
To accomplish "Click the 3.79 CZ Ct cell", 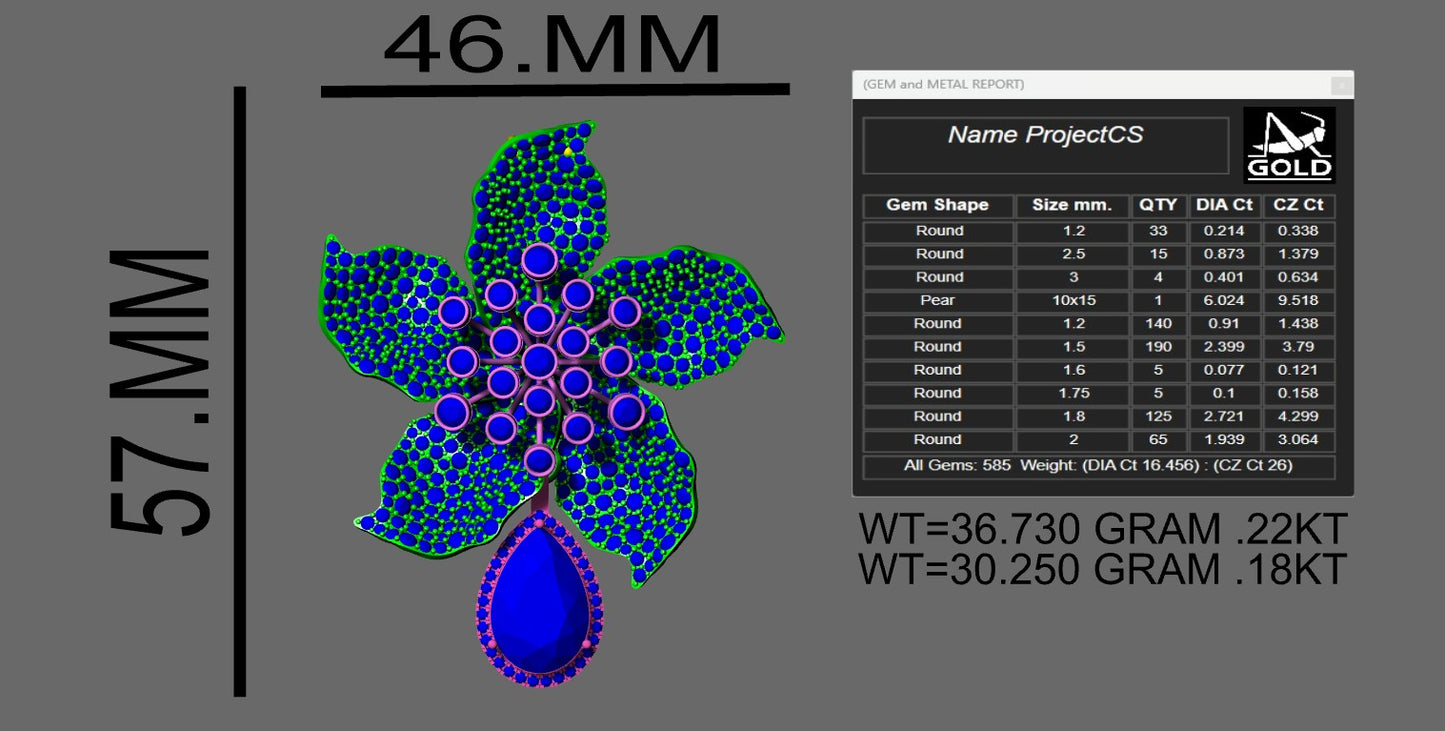I will pos(1299,347).
